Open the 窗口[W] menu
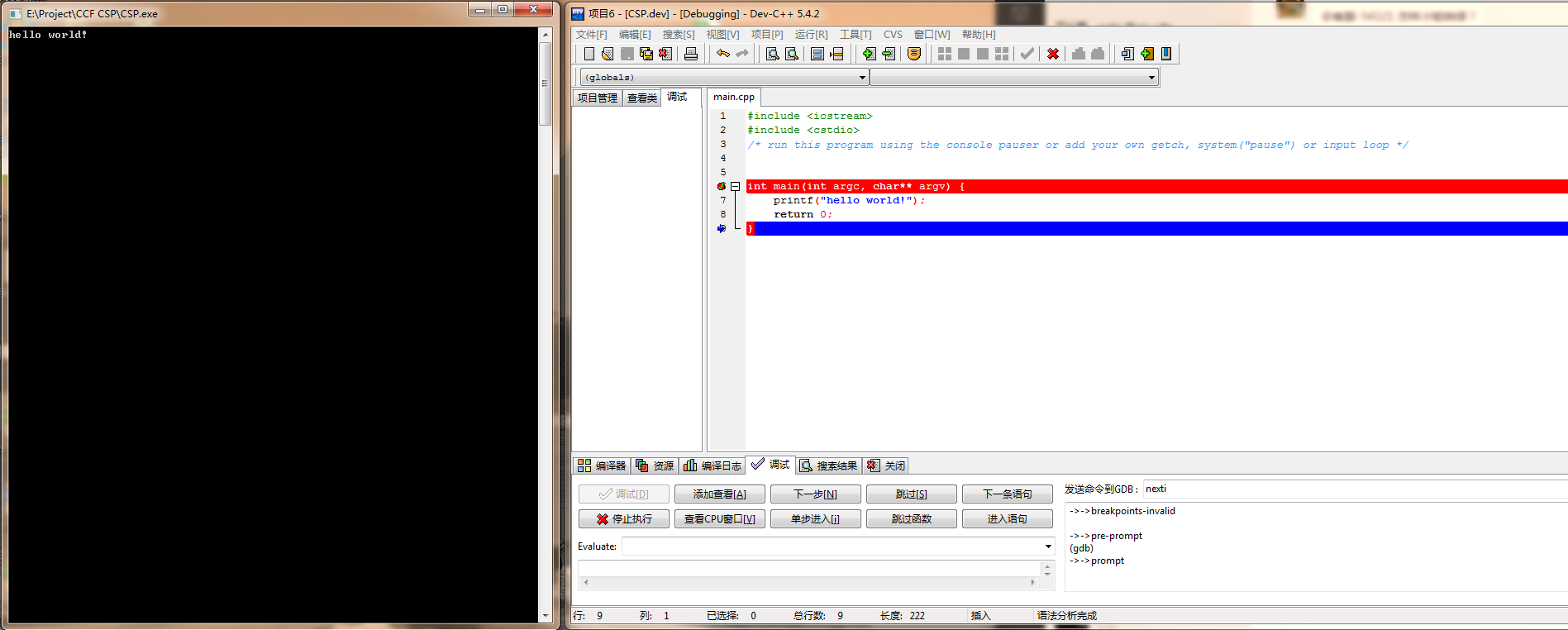This screenshot has height=630, width=1568. tap(932, 35)
